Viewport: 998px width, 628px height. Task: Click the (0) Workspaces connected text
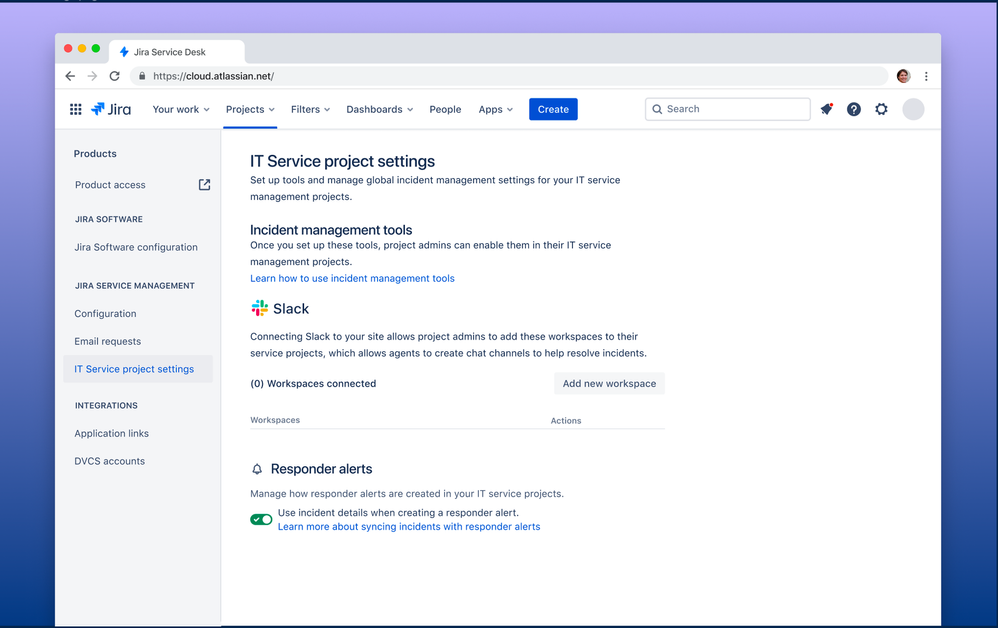(x=313, y=384)
